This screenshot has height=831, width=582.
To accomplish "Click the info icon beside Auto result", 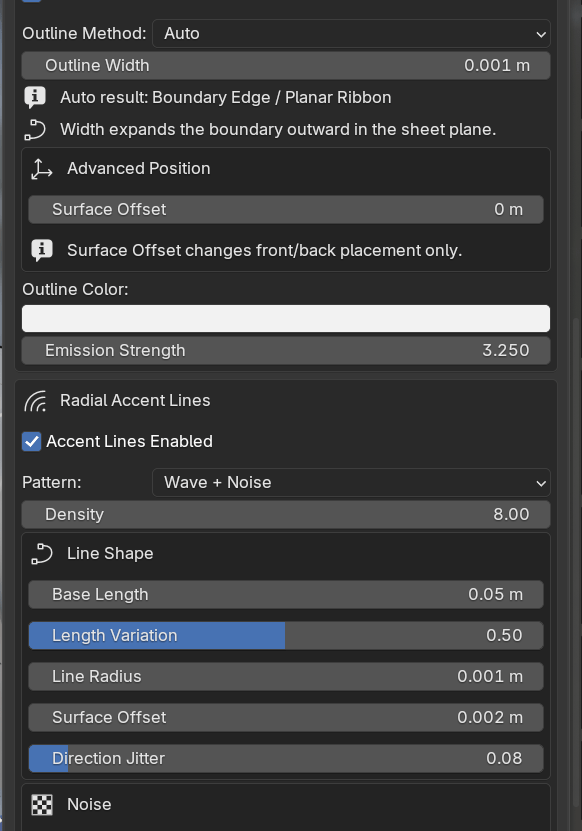I will [x=35, y=98].
